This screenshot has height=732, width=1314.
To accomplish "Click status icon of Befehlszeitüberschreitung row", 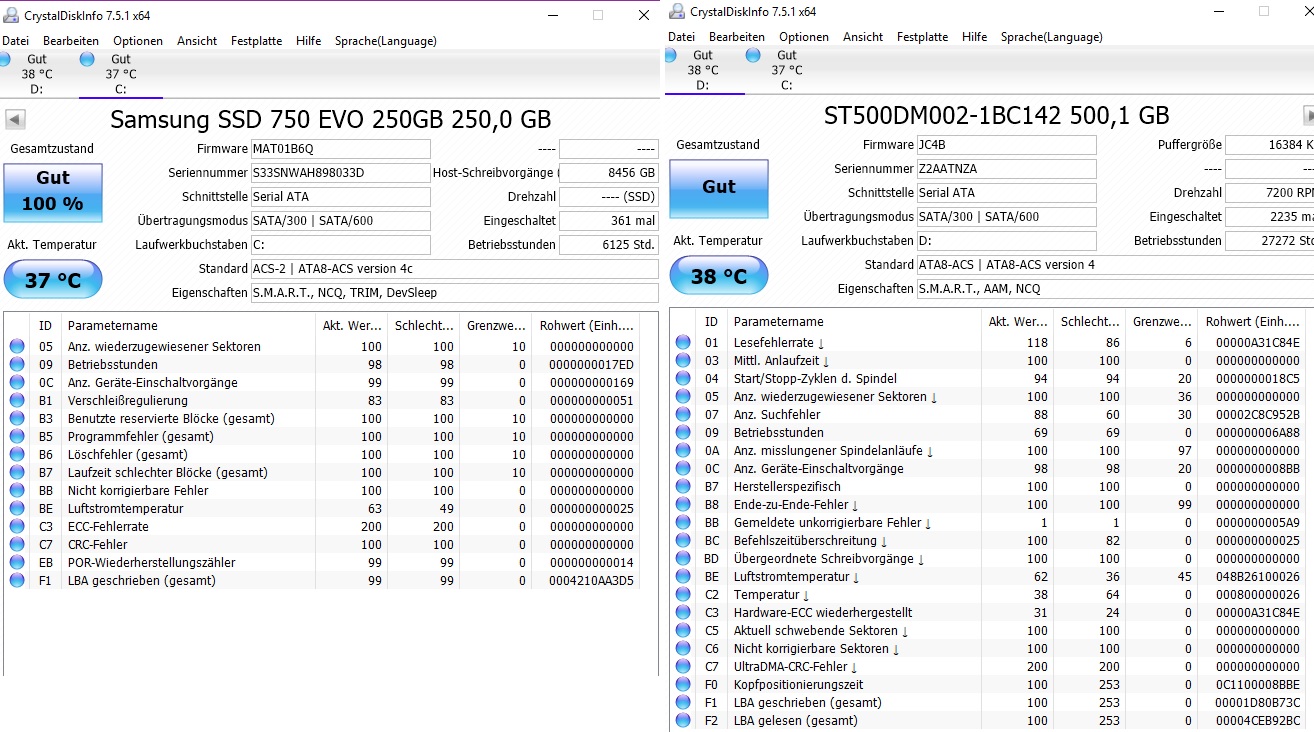I will coord(683,541).
